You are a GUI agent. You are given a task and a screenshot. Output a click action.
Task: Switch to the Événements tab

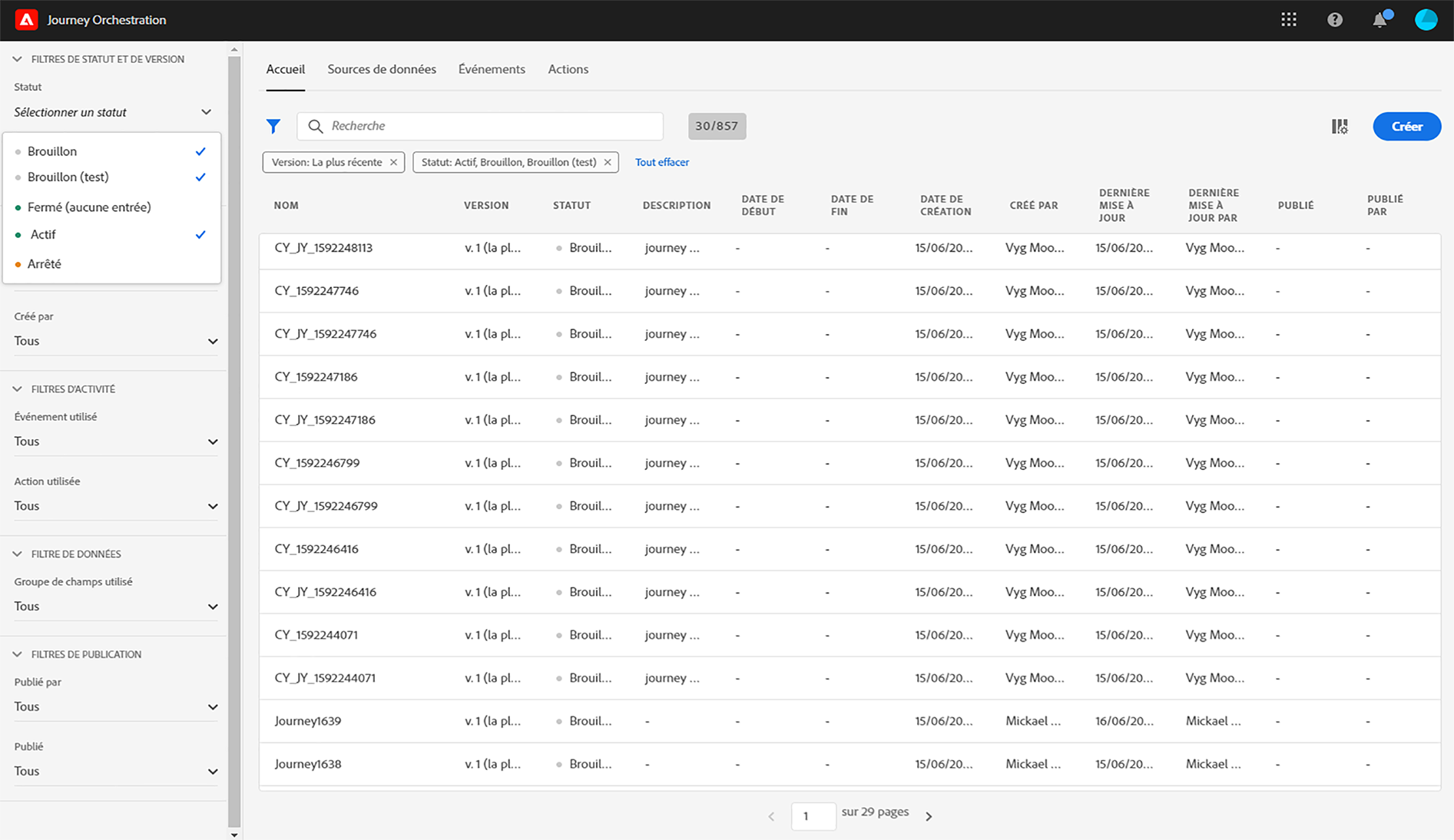pyautogui.click(x=492, y=69)
